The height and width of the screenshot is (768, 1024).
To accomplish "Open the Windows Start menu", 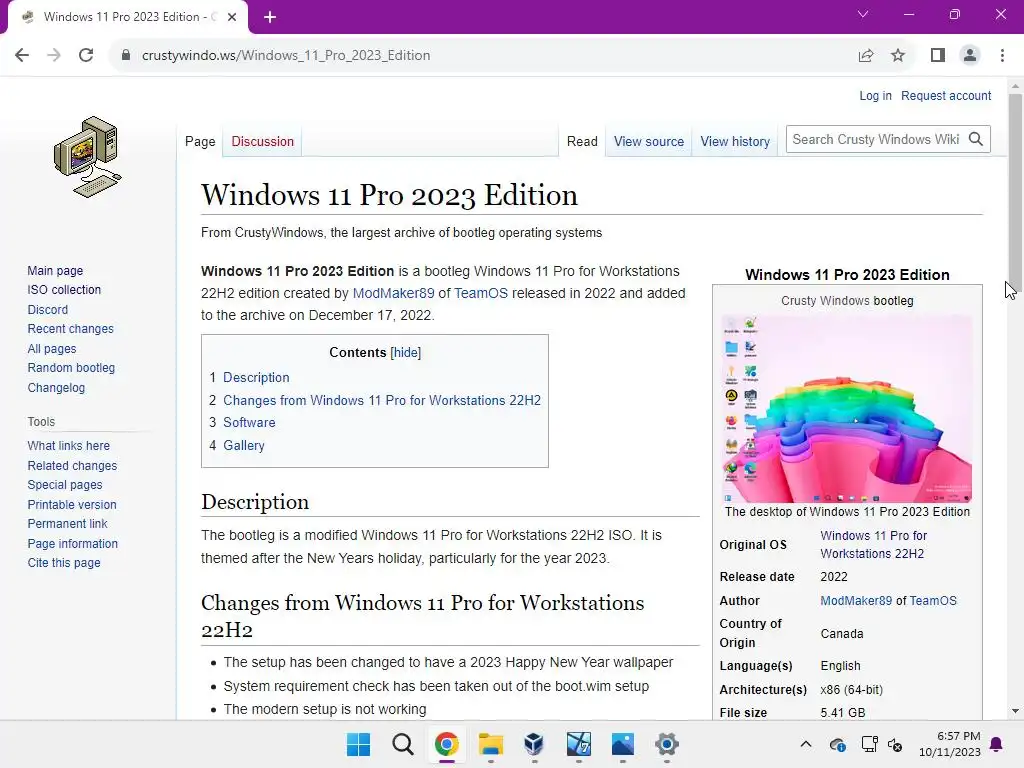I will [358, 744].
